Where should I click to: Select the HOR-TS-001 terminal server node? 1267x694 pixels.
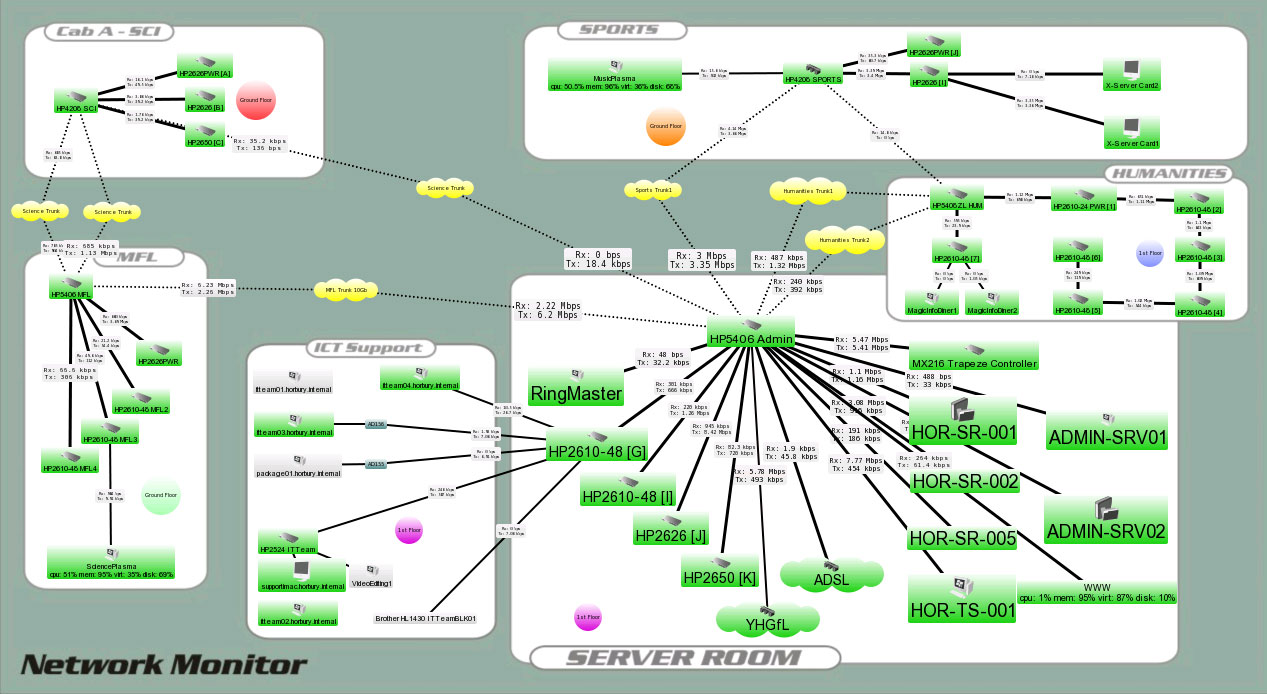coord(963,597)
